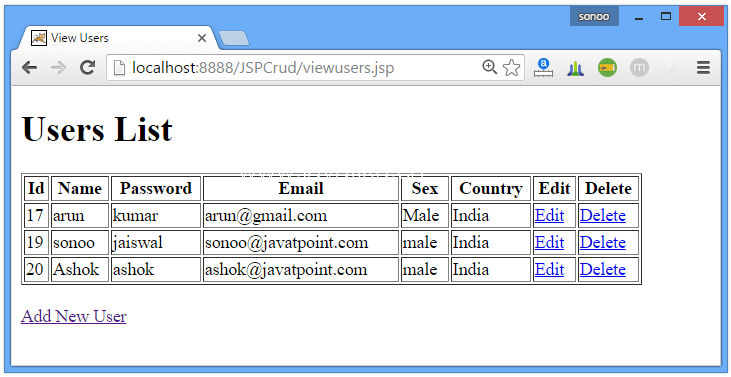Click the Add New User link
731x377 pixels.
coord(74,316)
